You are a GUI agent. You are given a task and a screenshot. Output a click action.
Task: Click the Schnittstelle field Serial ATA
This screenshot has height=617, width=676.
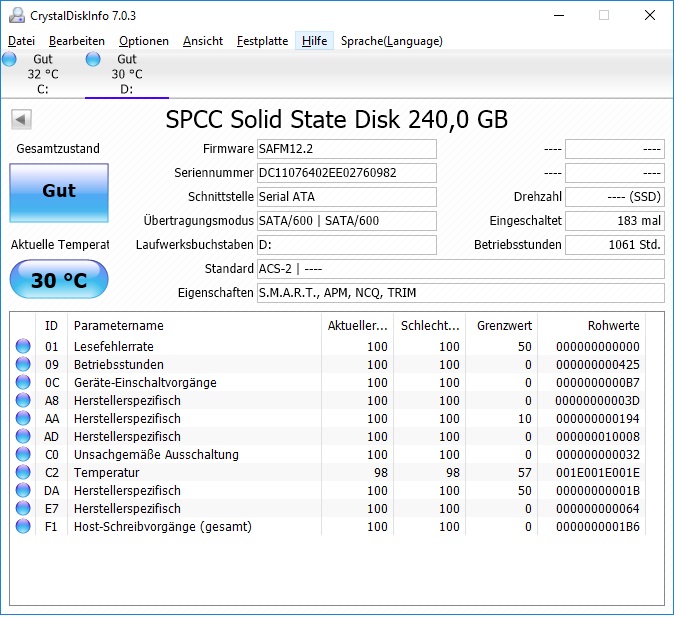tap(347, 197)
